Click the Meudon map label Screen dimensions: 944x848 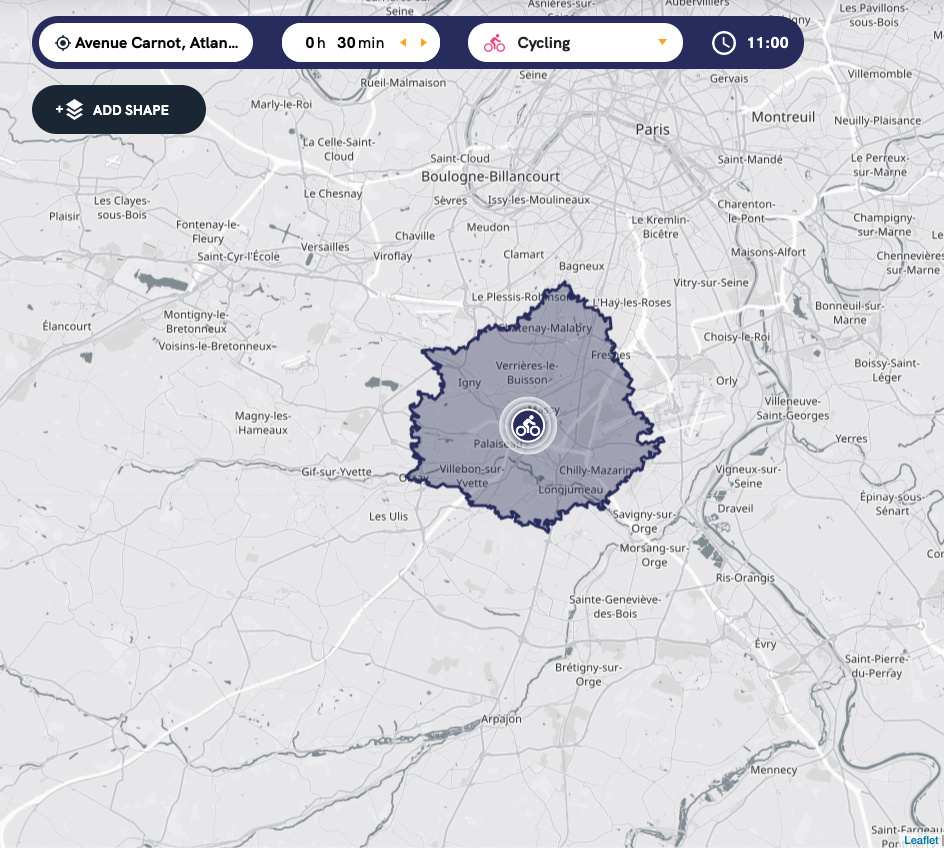(x=488, y=227)
